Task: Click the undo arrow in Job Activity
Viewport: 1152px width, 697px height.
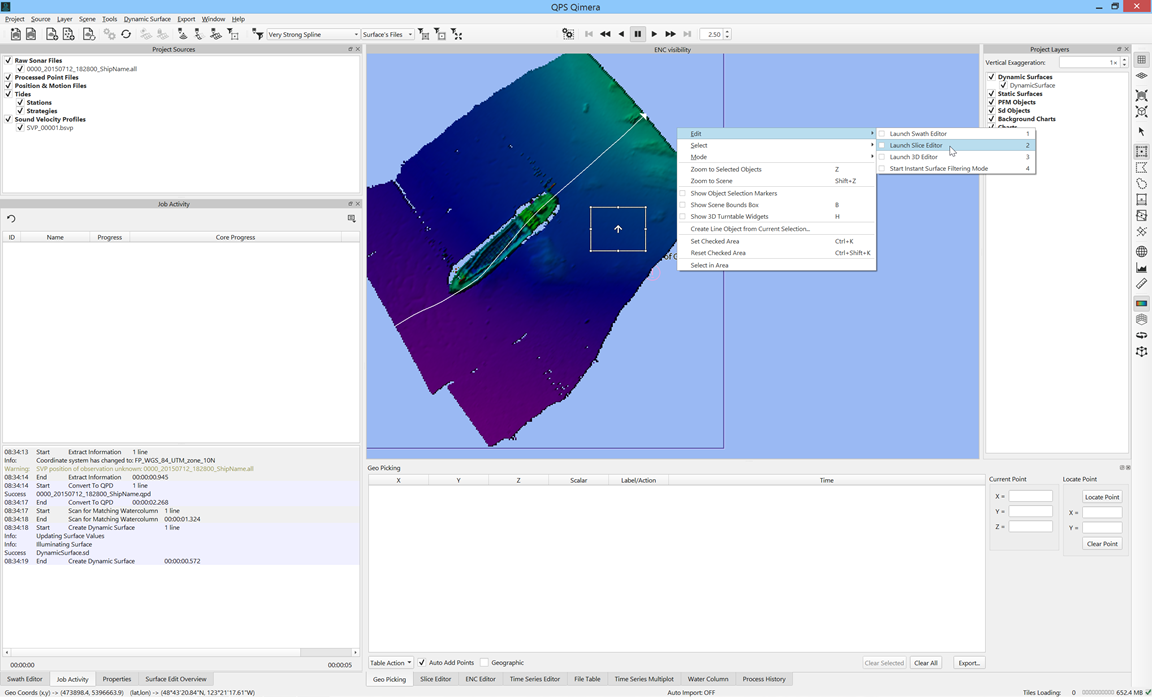Action: click(11, 218)
